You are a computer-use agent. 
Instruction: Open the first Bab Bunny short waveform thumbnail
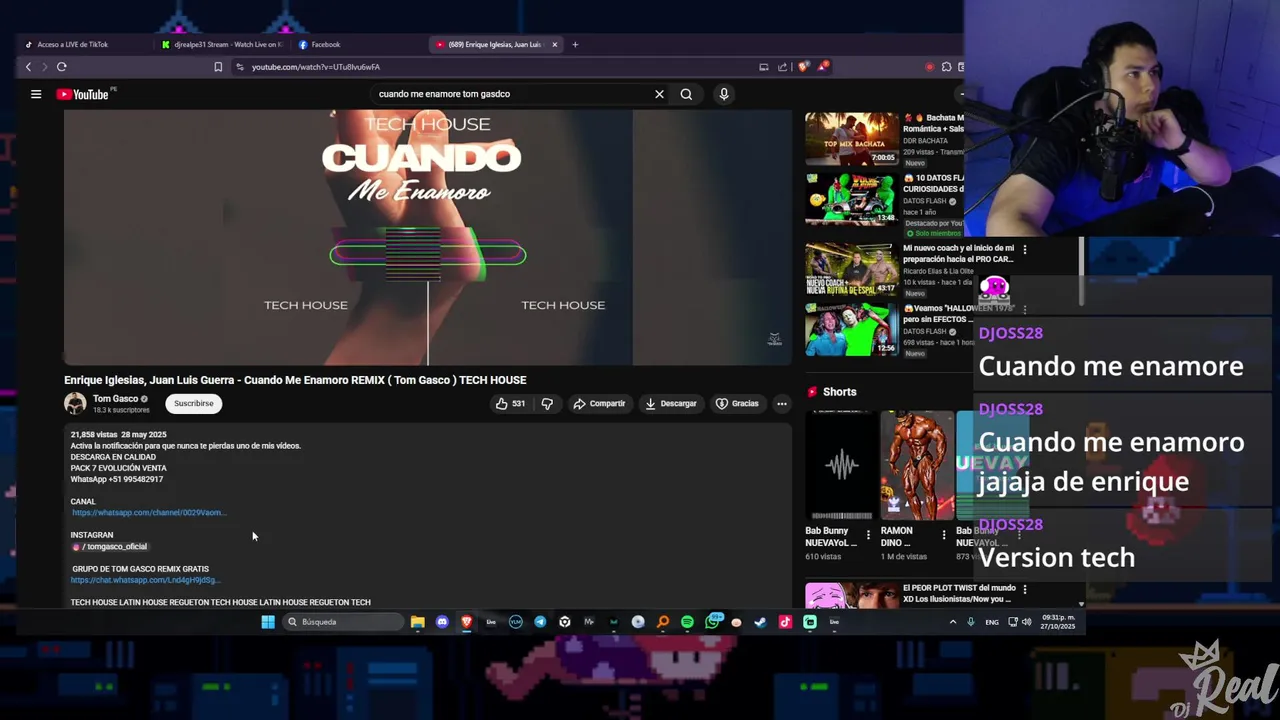(840, 465)
